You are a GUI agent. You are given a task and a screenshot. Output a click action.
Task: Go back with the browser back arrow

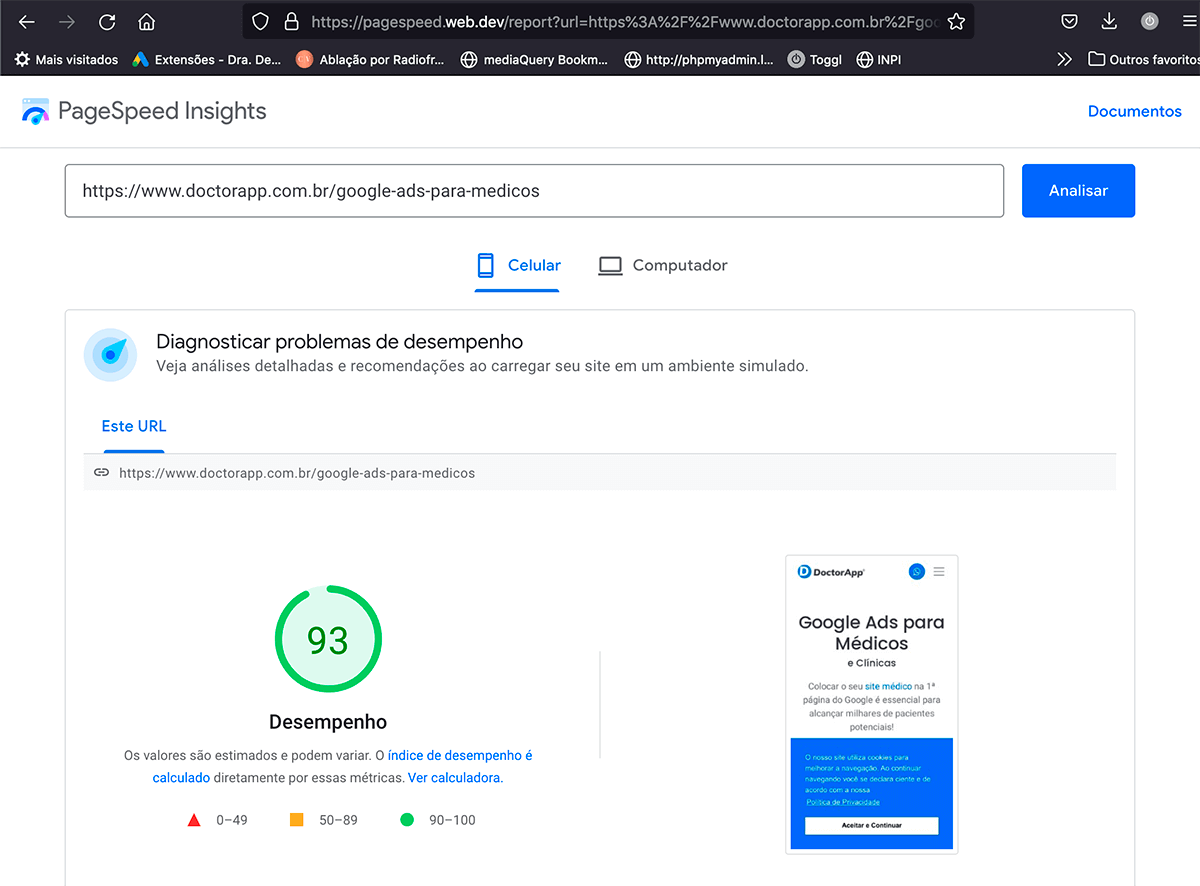pos(27,21)
